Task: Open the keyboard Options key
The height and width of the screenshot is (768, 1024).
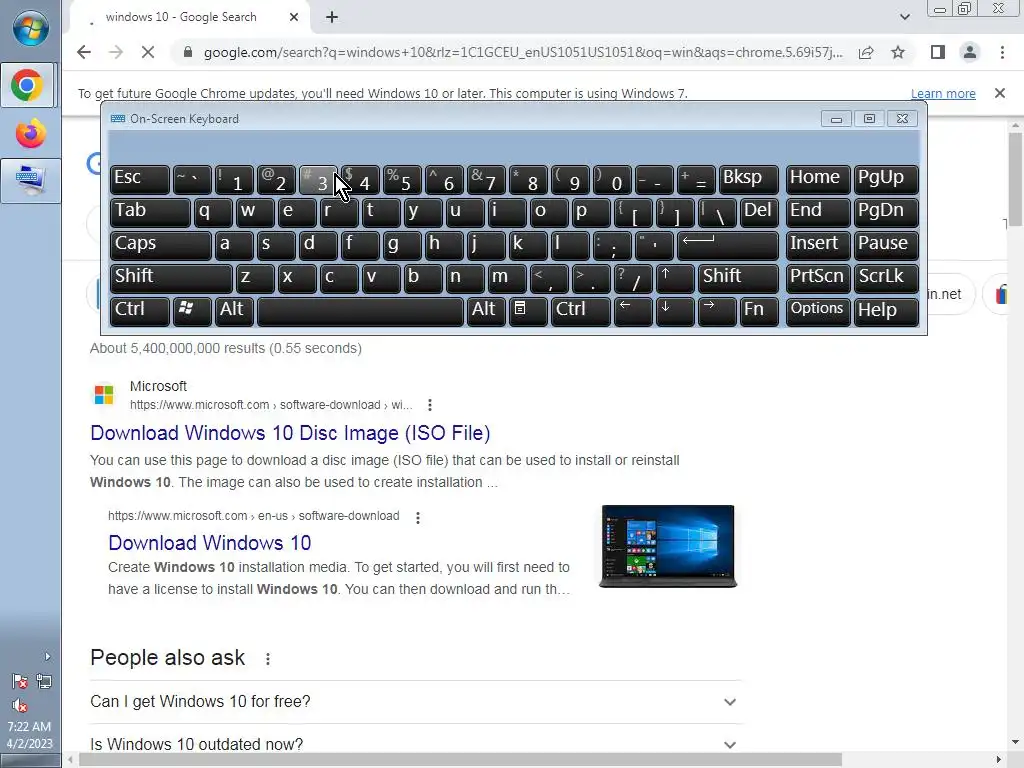Action: click(818, 312)
